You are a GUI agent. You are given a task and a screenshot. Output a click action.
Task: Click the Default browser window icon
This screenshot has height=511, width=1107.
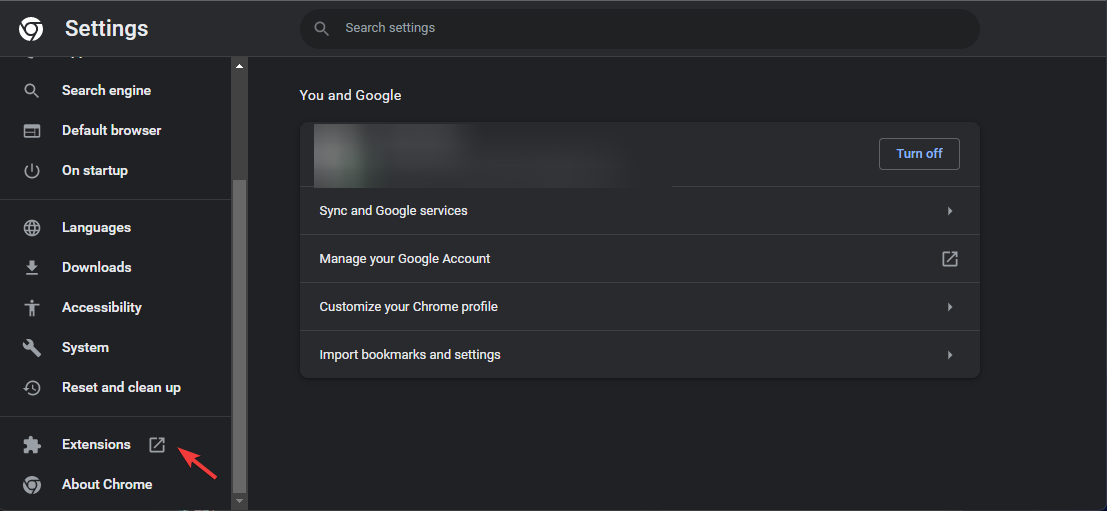point(32,131)
